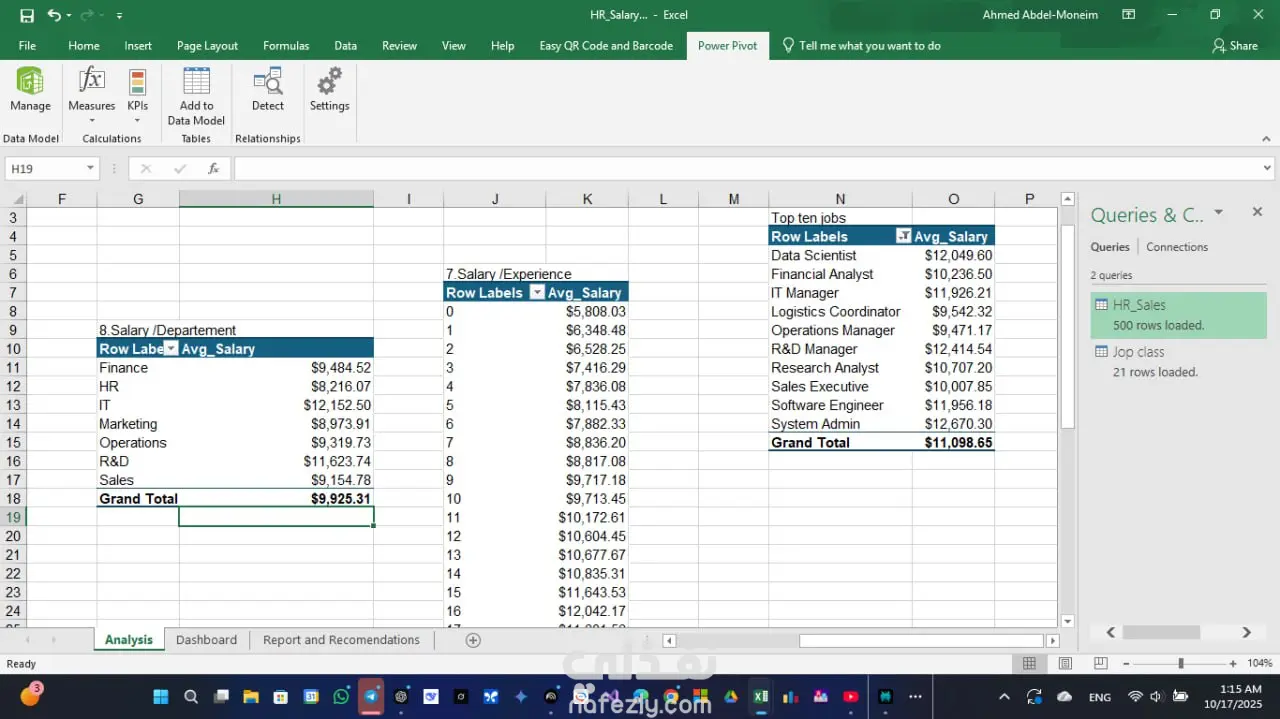Select the Jop class query
Image resolution: width=1280 pixels, height=719 pixels.
click(1138, 352)
